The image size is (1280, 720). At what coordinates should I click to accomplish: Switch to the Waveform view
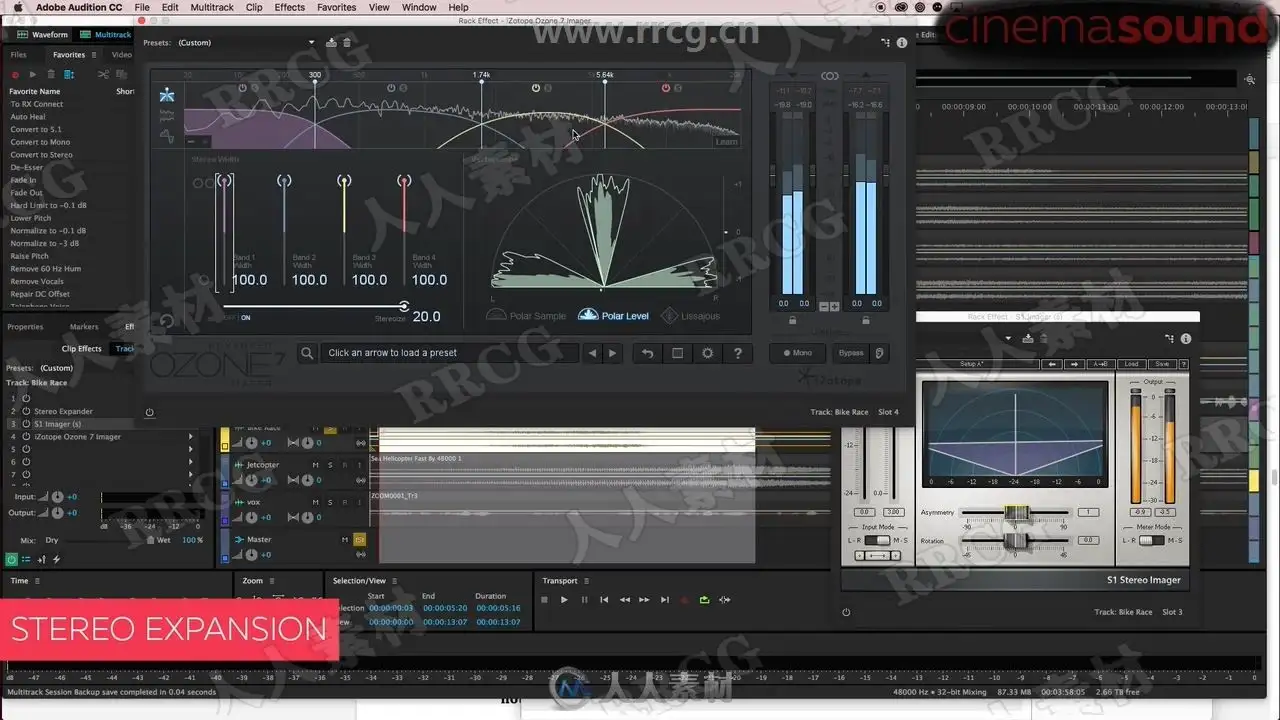pyautogui.click(x=42, y=35)
